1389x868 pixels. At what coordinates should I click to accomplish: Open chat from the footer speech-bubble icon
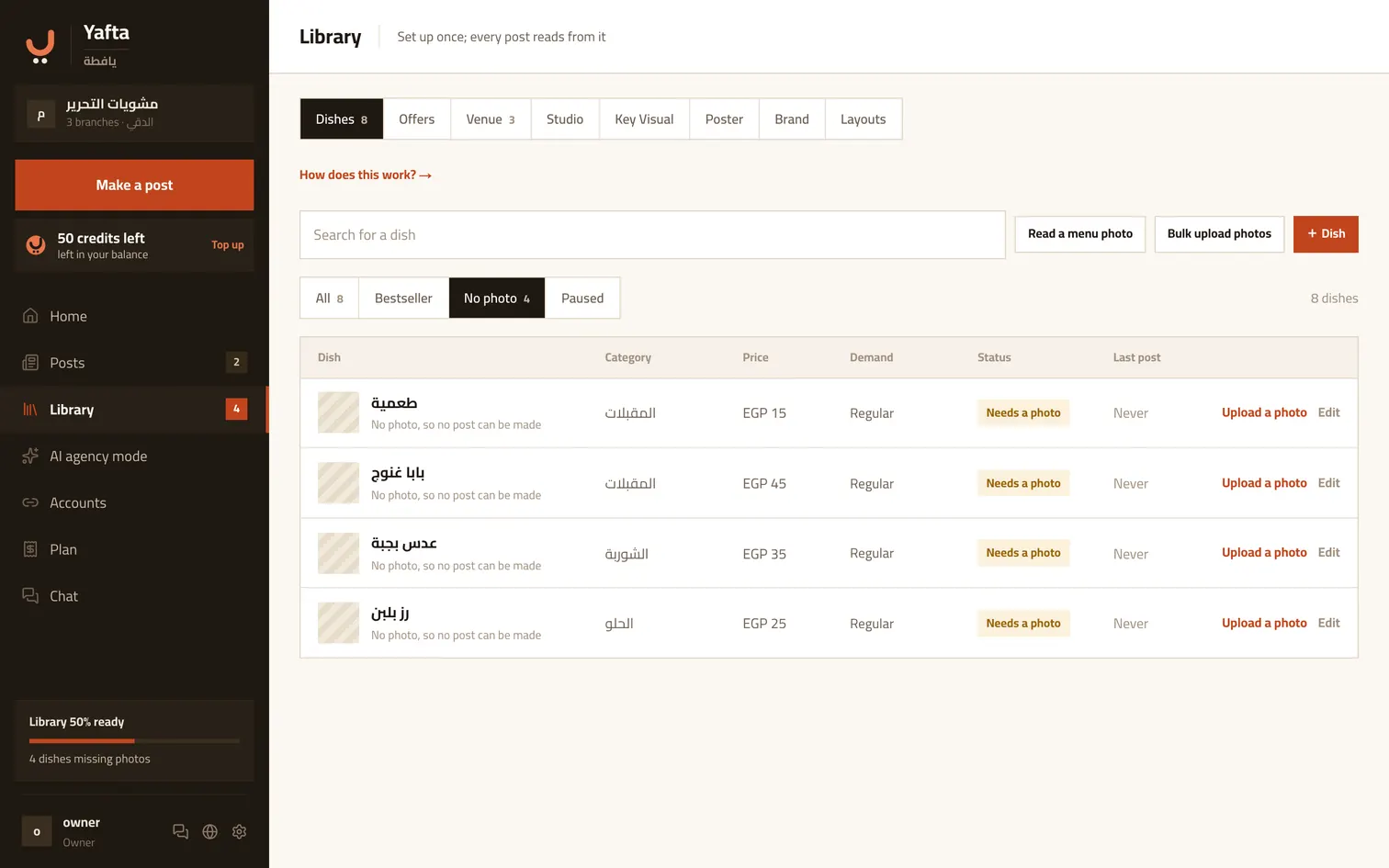pos(180,831)
